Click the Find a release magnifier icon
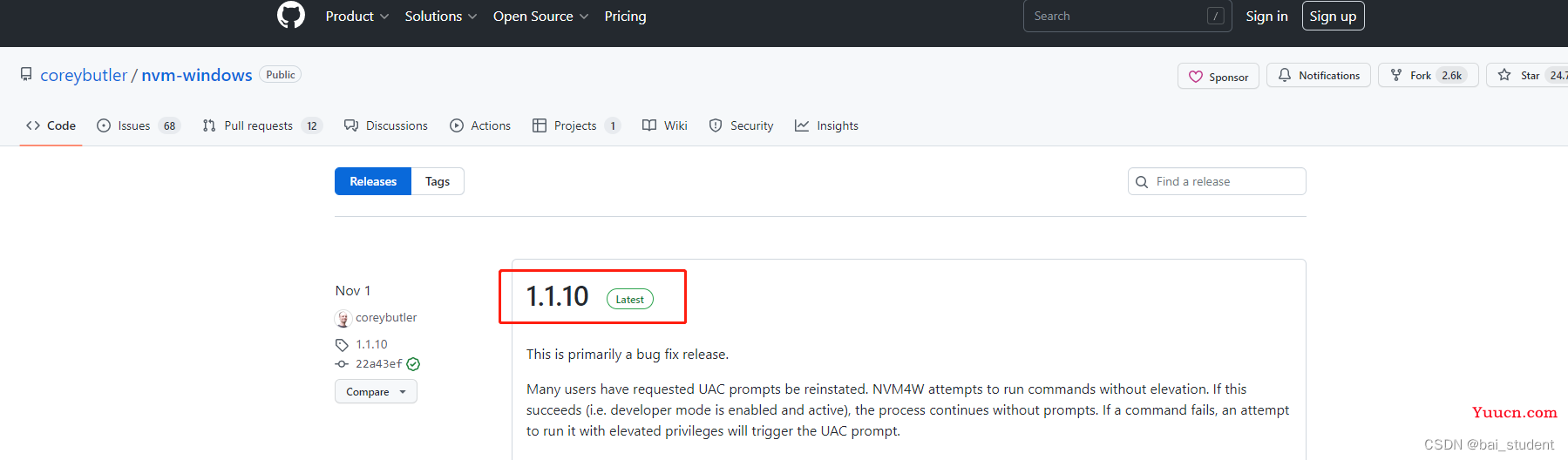1568x460 pixels. pos(1142,182)
